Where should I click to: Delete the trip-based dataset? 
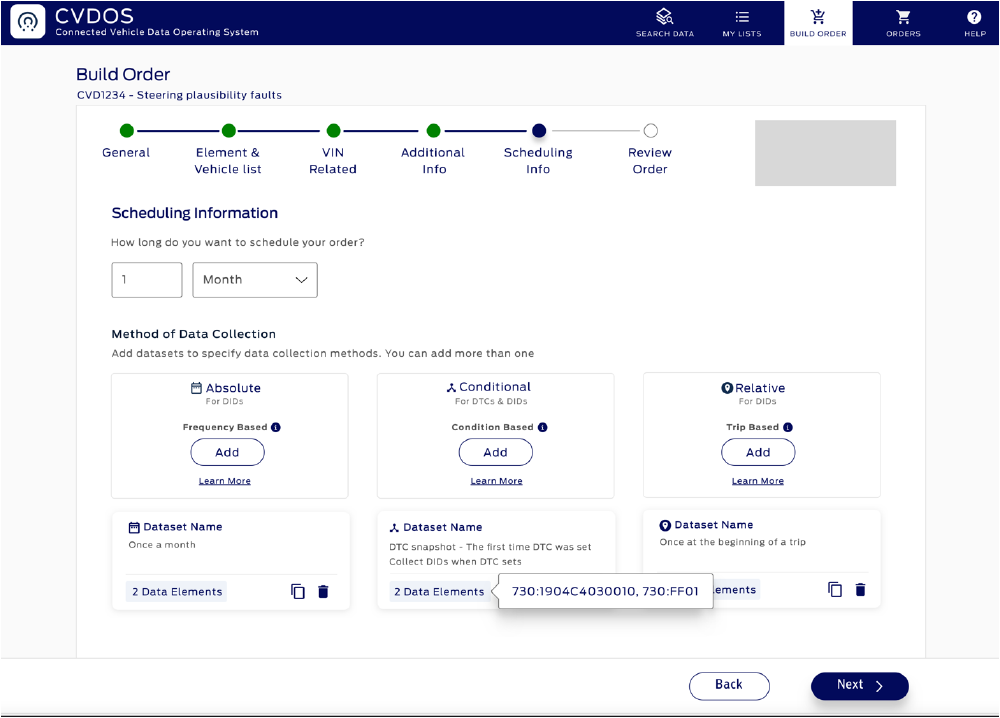(860, 590)
